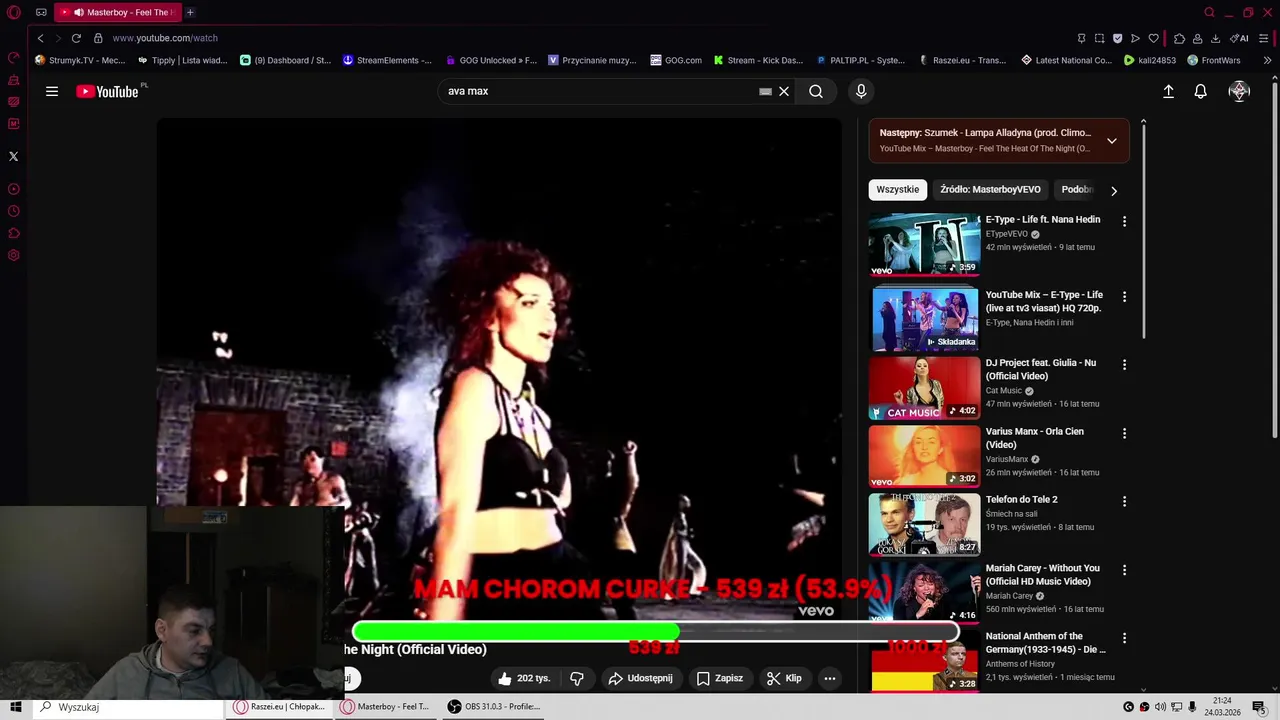Viewport: 1280px width, 720px height.
Task: Click the Klip scissors button
Action: click(x=784, y=678)
